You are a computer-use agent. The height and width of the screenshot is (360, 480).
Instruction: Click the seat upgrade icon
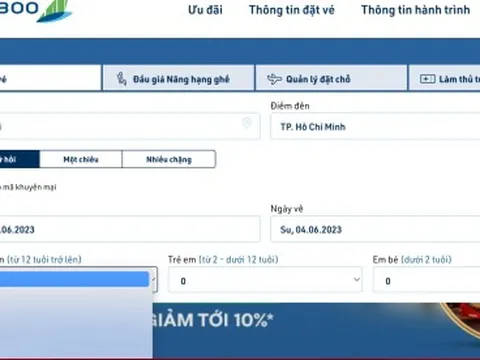click(121, 79)
